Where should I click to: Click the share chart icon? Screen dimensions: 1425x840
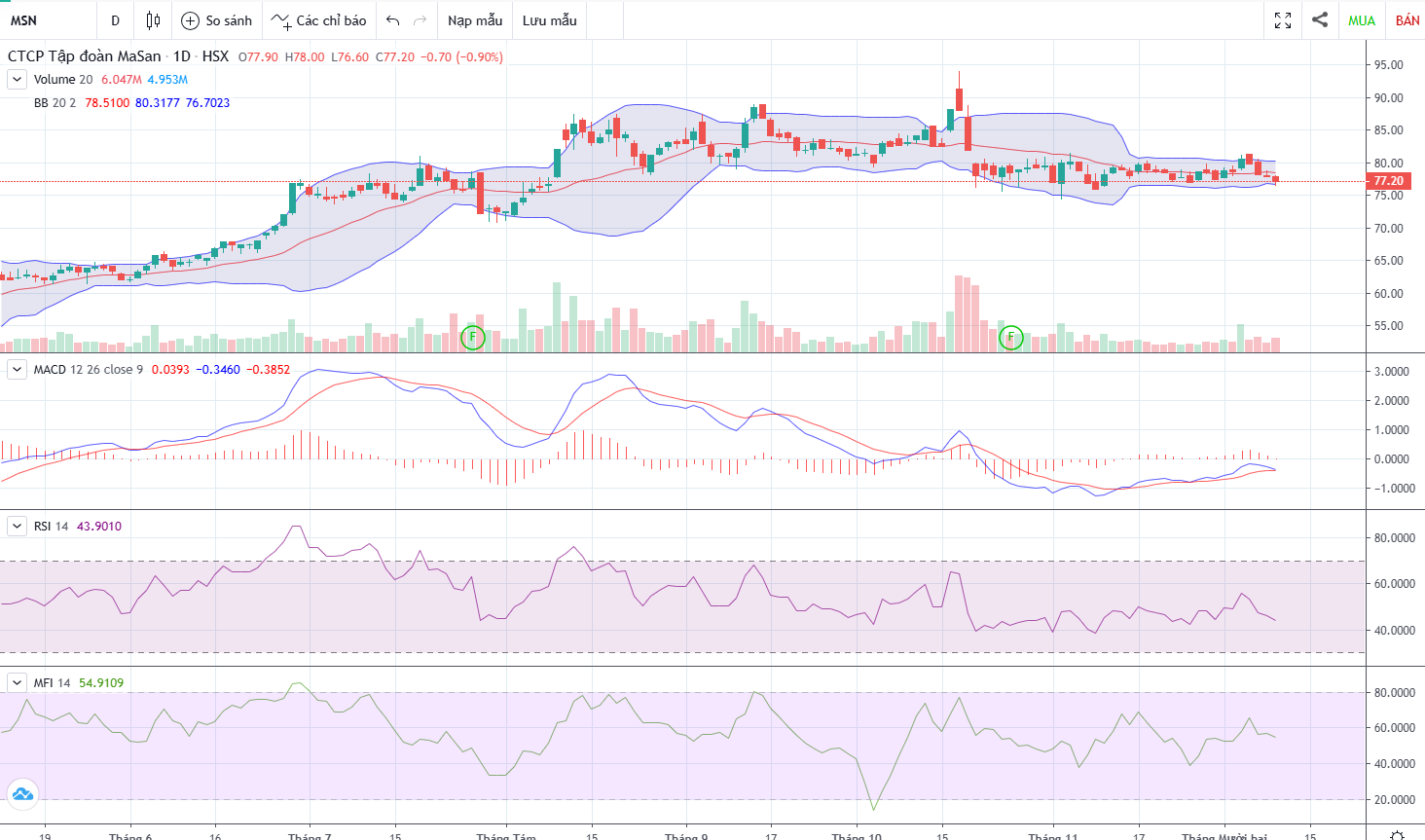point(1320,19)
